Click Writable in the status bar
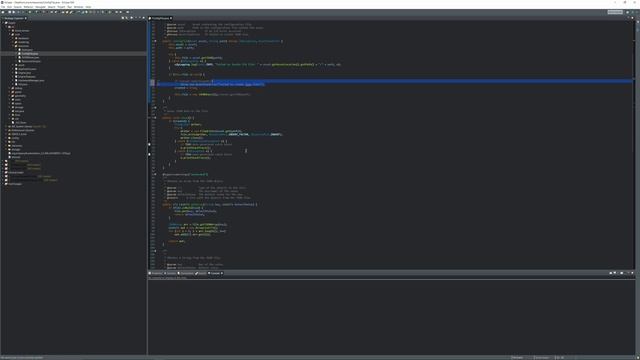The image size is (640, 360). 518,358
